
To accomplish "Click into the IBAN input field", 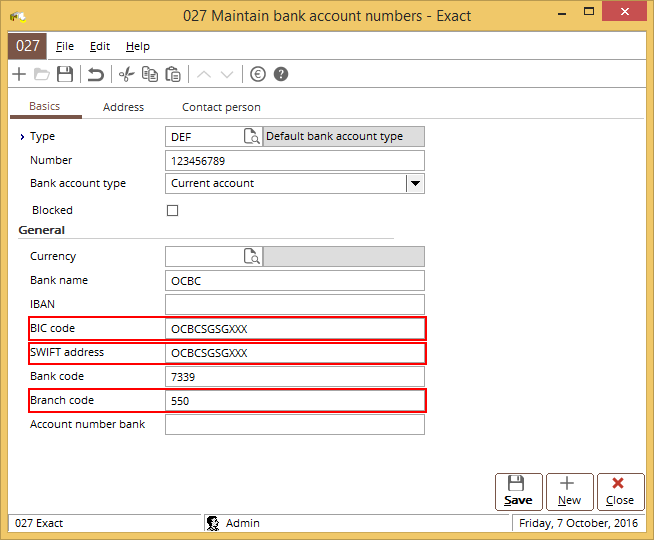I will tap(294, 305).
